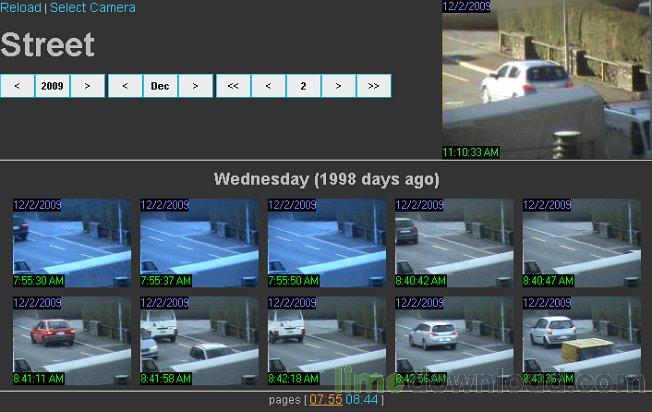This screenshot has height=412, width=652.
Task: Open the 8:41:11 AM red car thumbnail
Action: click(72, 340)
